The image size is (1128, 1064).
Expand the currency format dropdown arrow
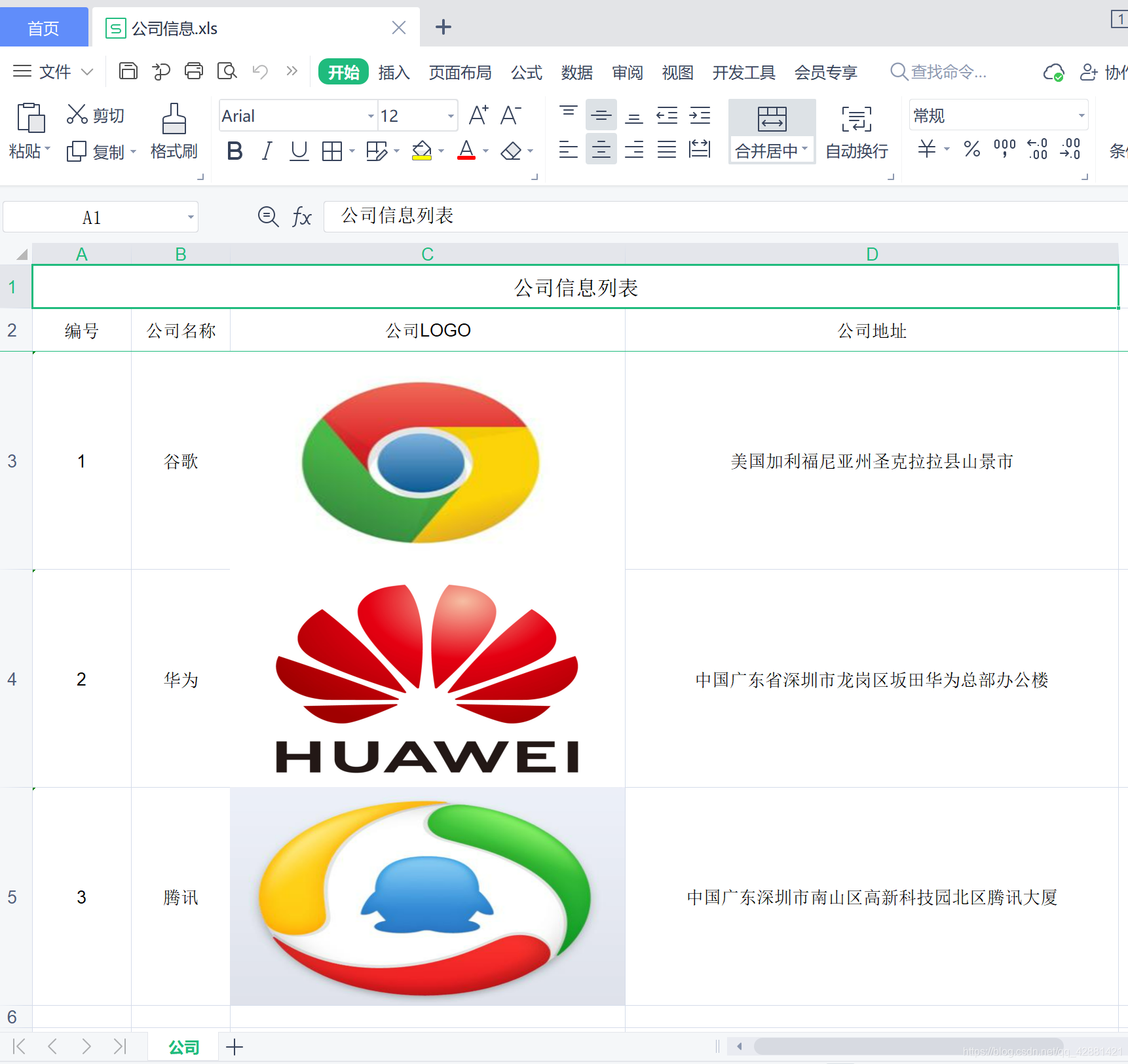[x=947, y=149]
